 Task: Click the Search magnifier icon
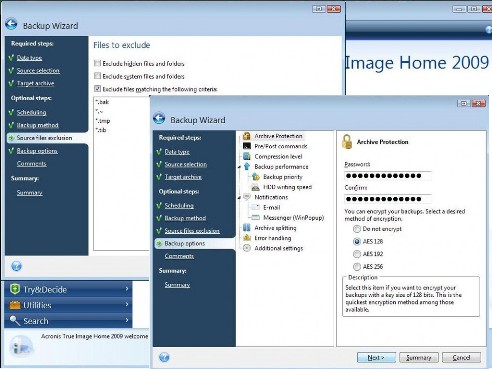pos(15,320)
